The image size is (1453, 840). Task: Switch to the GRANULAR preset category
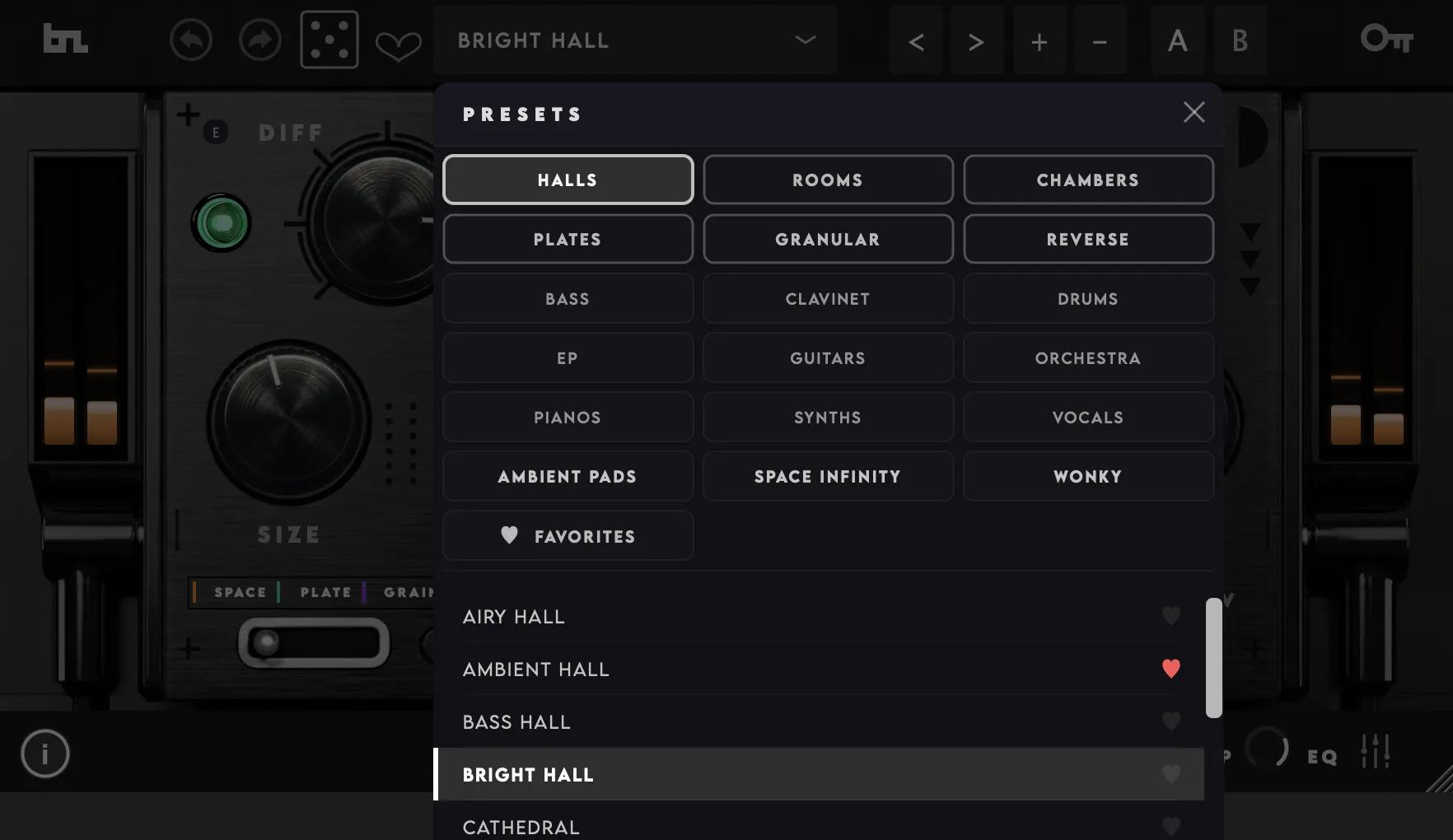pos(828,239)
